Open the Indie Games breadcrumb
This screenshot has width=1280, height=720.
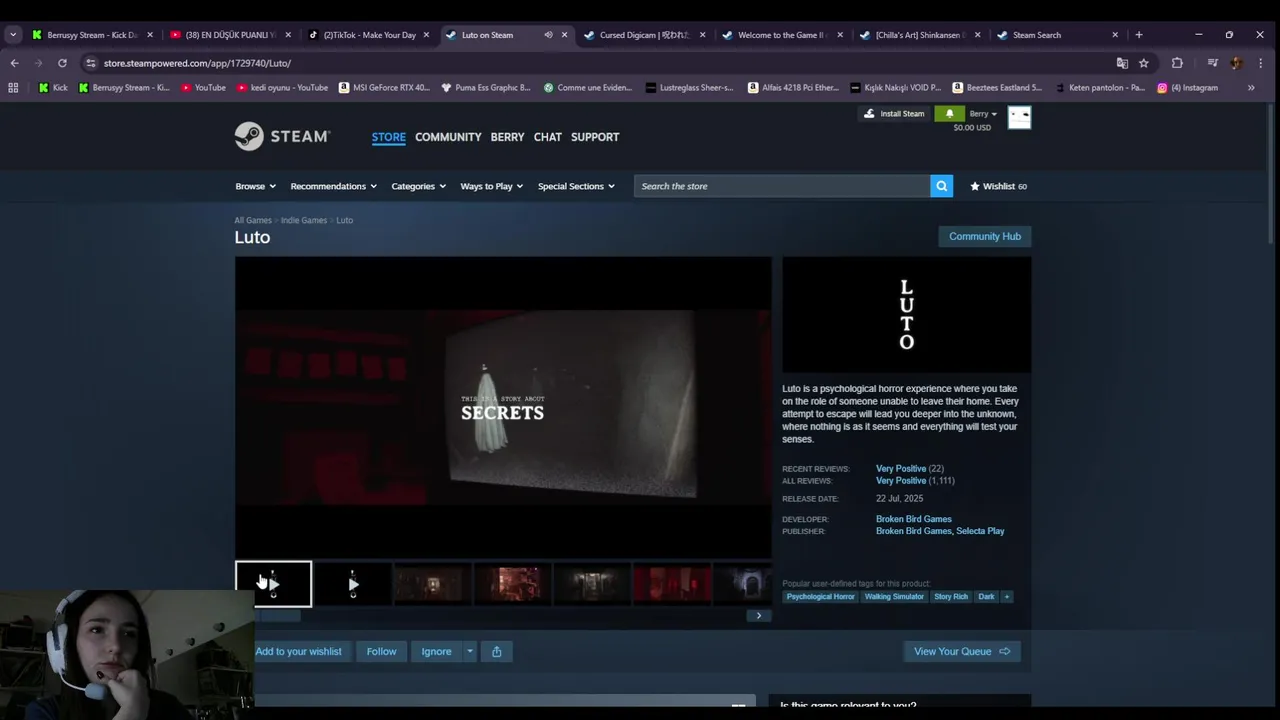coord(304,220)
